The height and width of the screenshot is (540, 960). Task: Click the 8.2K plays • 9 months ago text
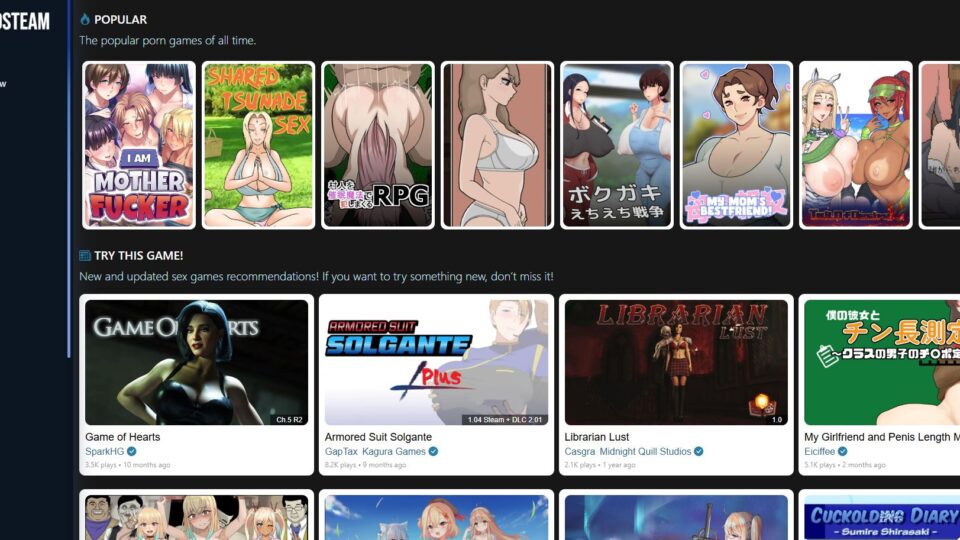point(366,465)
